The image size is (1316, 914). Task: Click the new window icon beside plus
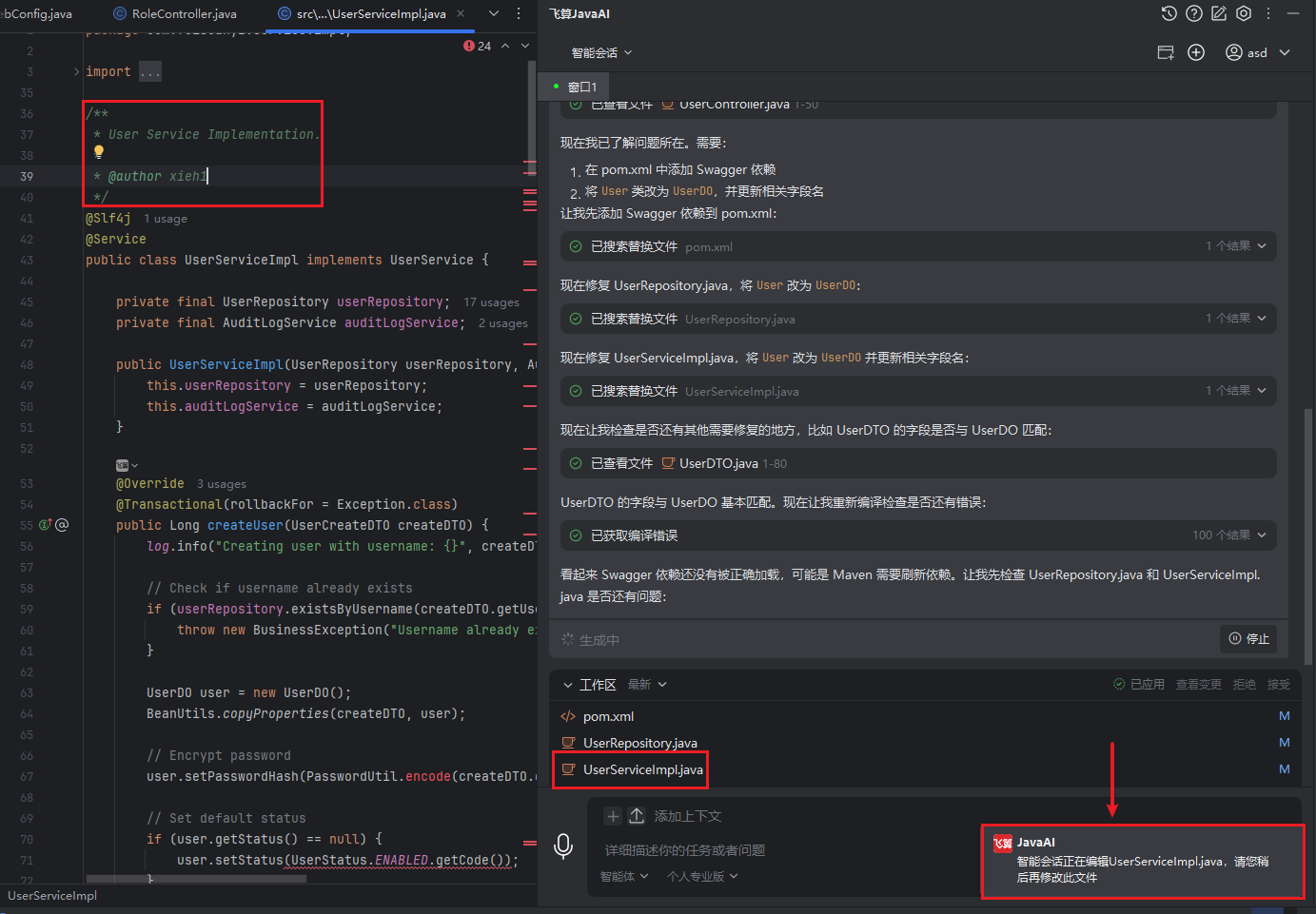point(1166,52)
